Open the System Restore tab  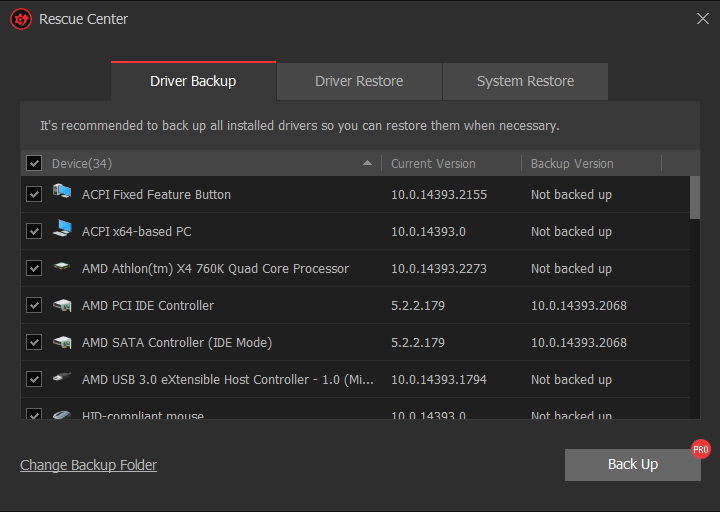(525, 81)
